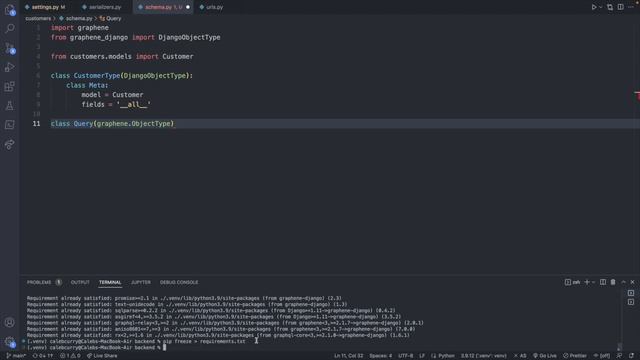640x360 pixels.
Task: Select the Python interpreter 3.9.12 venv
Action: click(484, 356)
